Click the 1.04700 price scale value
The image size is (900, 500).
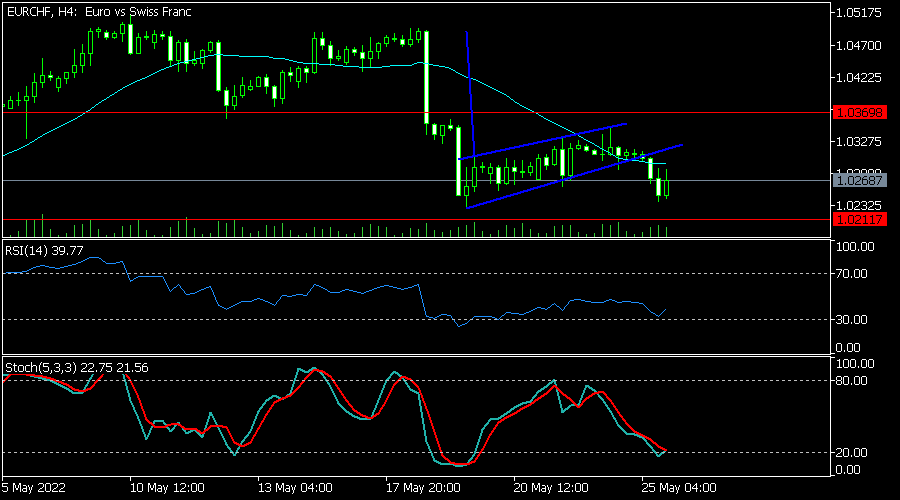[859, 45]
